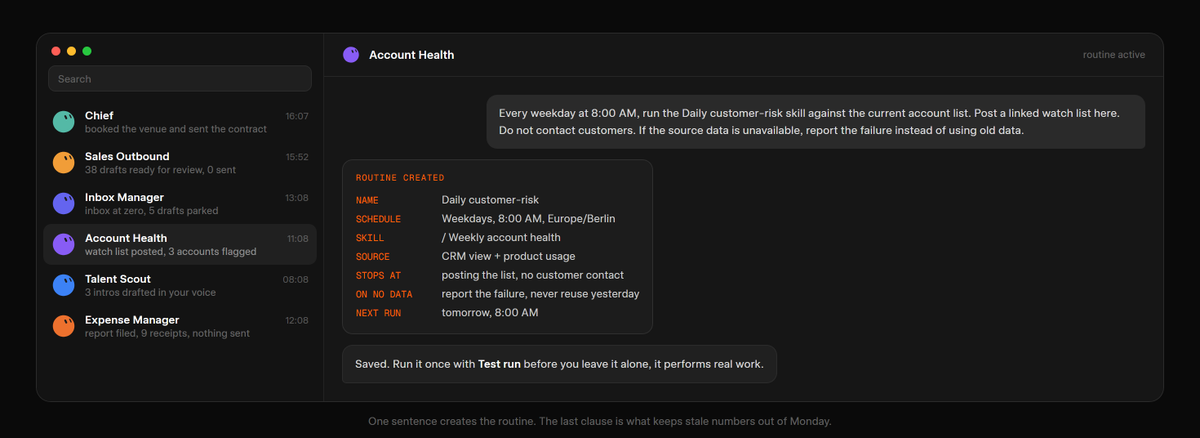This screenshot has height=438, width=1200.
Task: Open the Sales Outbound conversation
Action: pos(180,163)
